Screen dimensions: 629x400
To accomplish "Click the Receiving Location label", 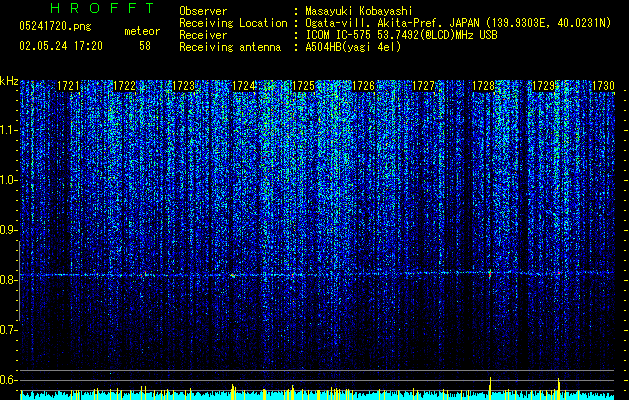I will tap(233, 23).
